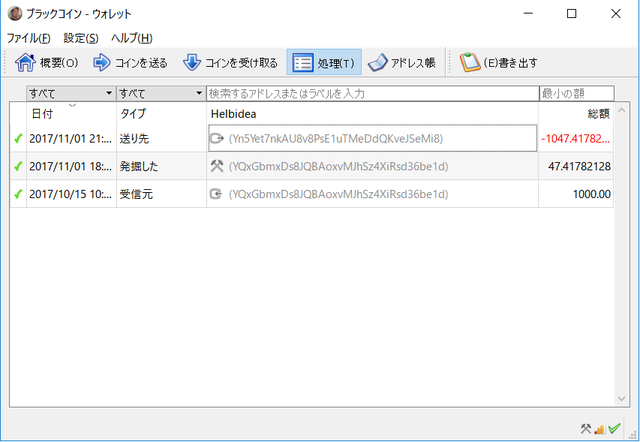Screen dimensions: 640x442
Task: Sort by the Helbidea column header
Action: point(372,113)
